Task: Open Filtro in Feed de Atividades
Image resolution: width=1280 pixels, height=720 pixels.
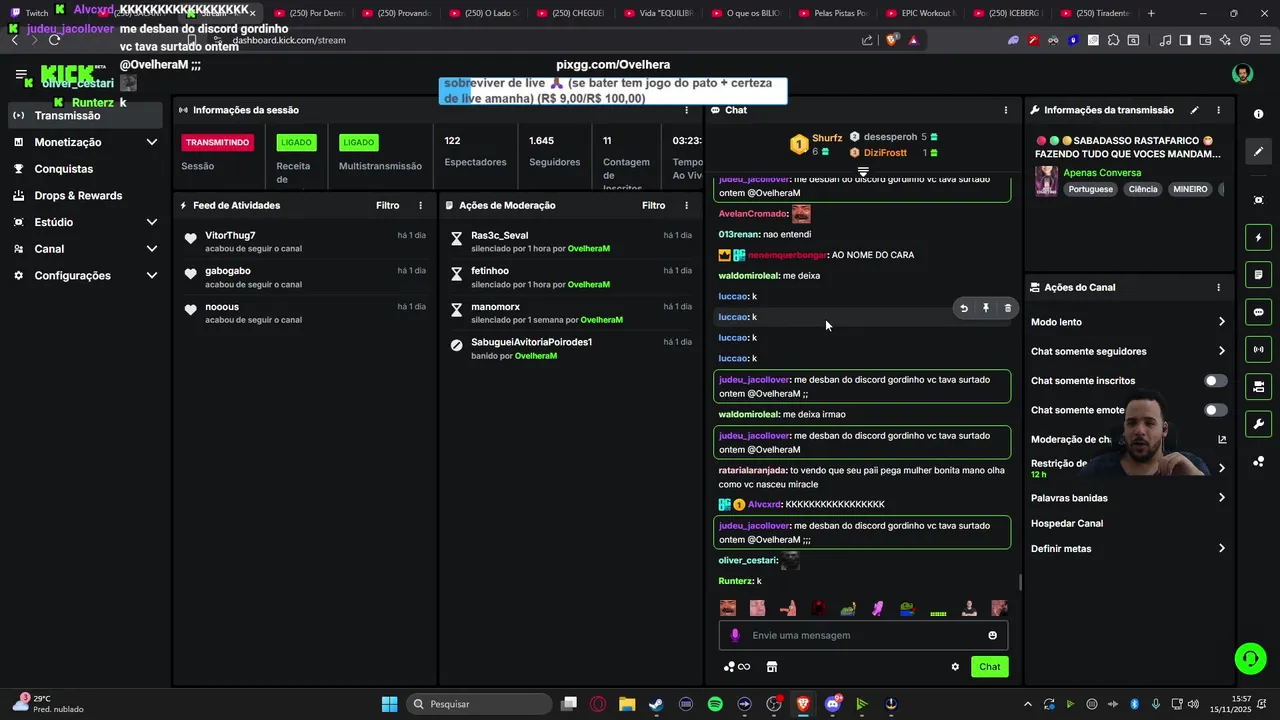Action: click(x=388, y=205)
